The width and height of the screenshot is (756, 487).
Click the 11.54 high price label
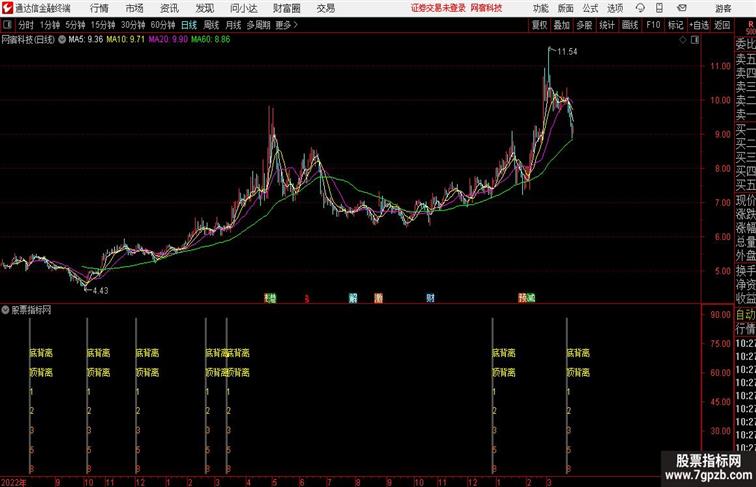coord(567,52)
